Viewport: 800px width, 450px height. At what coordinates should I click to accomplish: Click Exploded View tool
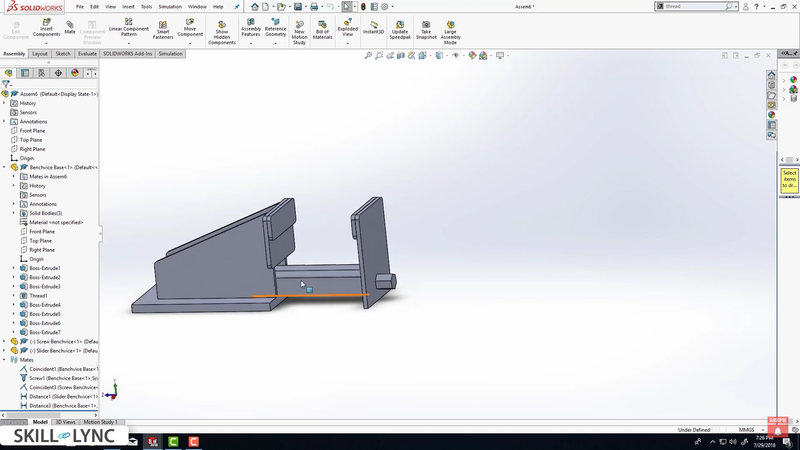tap(347, 29)
